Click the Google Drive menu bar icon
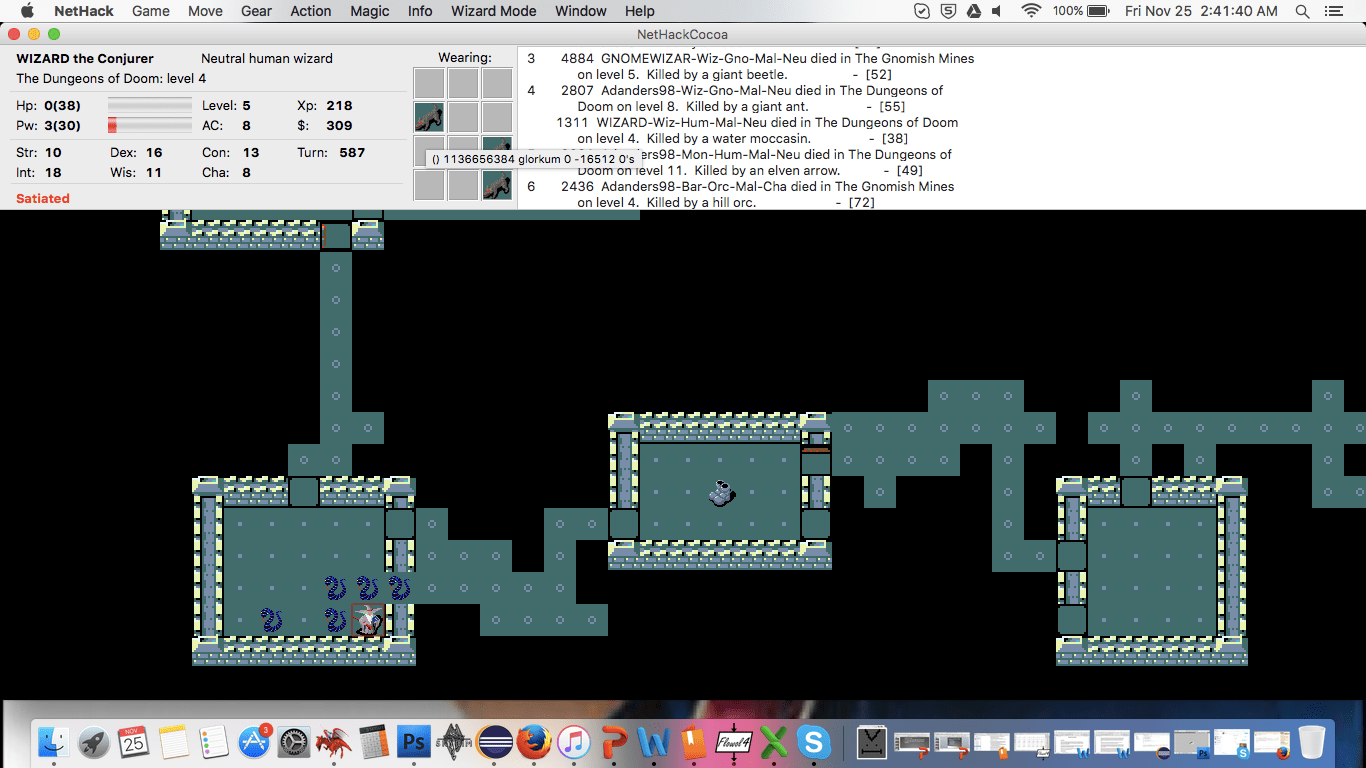The height and width of the screenshot is (768, 1366). click(972, 11)
